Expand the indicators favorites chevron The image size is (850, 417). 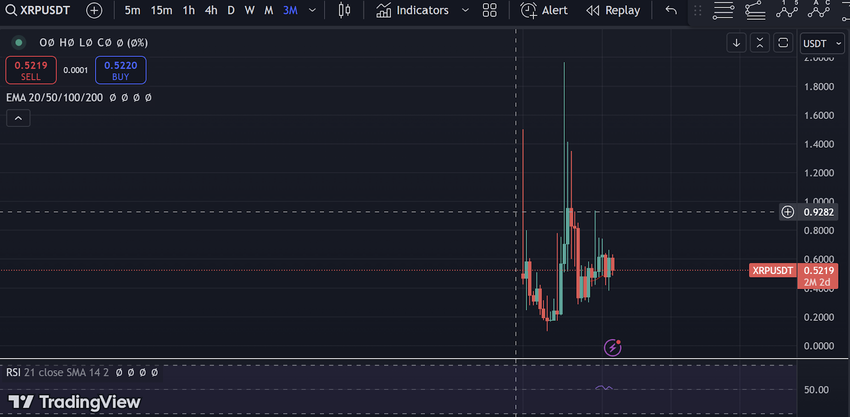pos(465,10)
